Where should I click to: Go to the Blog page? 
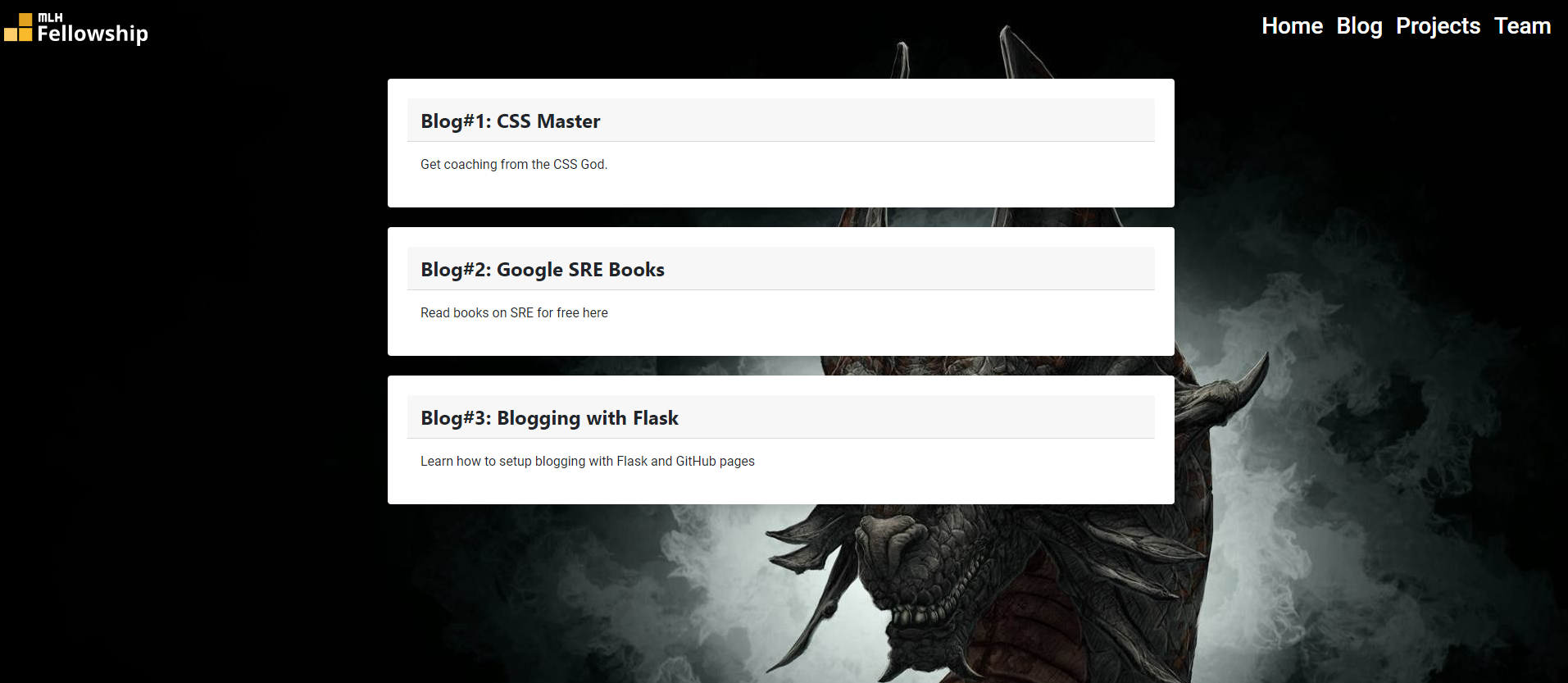pyautogui.click(x=1359, y=26)
